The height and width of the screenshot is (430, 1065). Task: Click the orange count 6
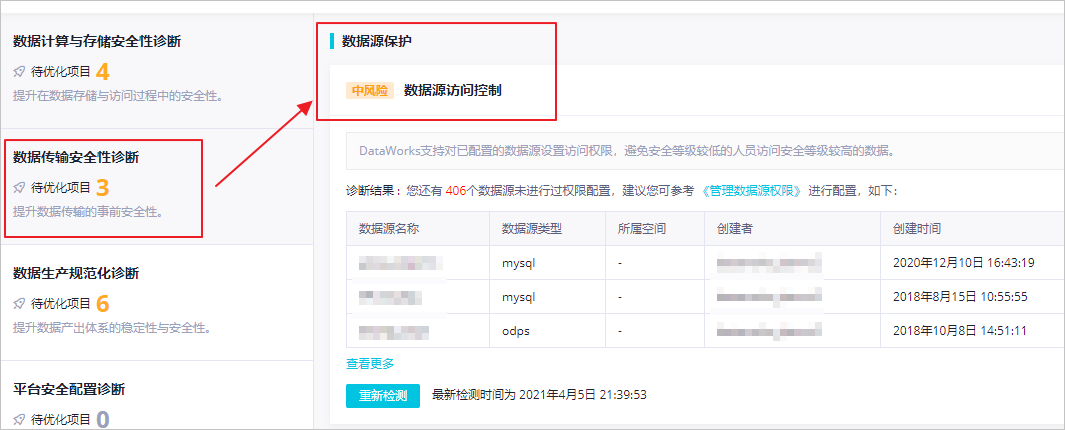[x=103, y=303]
